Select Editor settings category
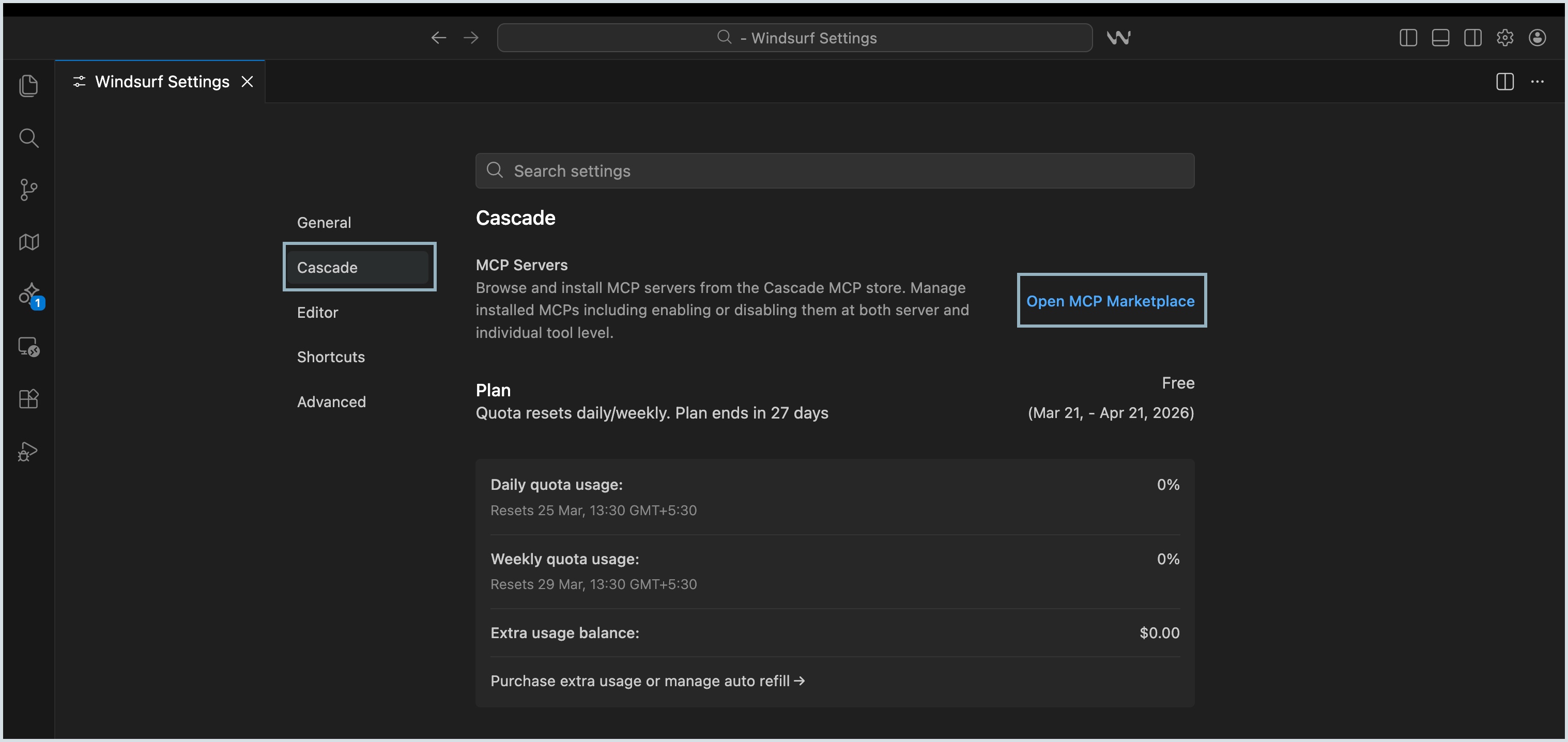 [318, 312]
